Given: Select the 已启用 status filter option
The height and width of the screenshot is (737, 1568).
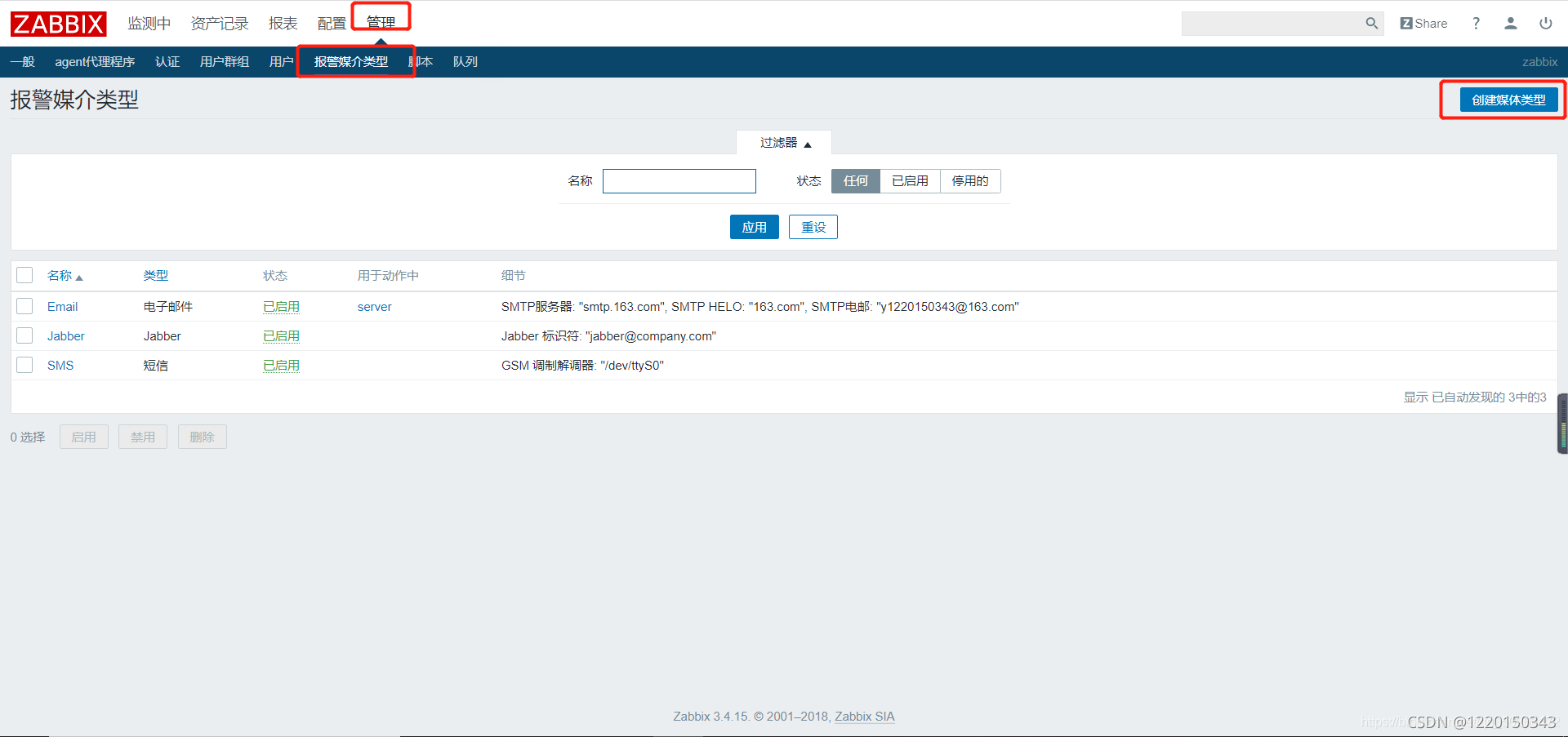Looking at the screenshot, I should click(x=911, y=181).
